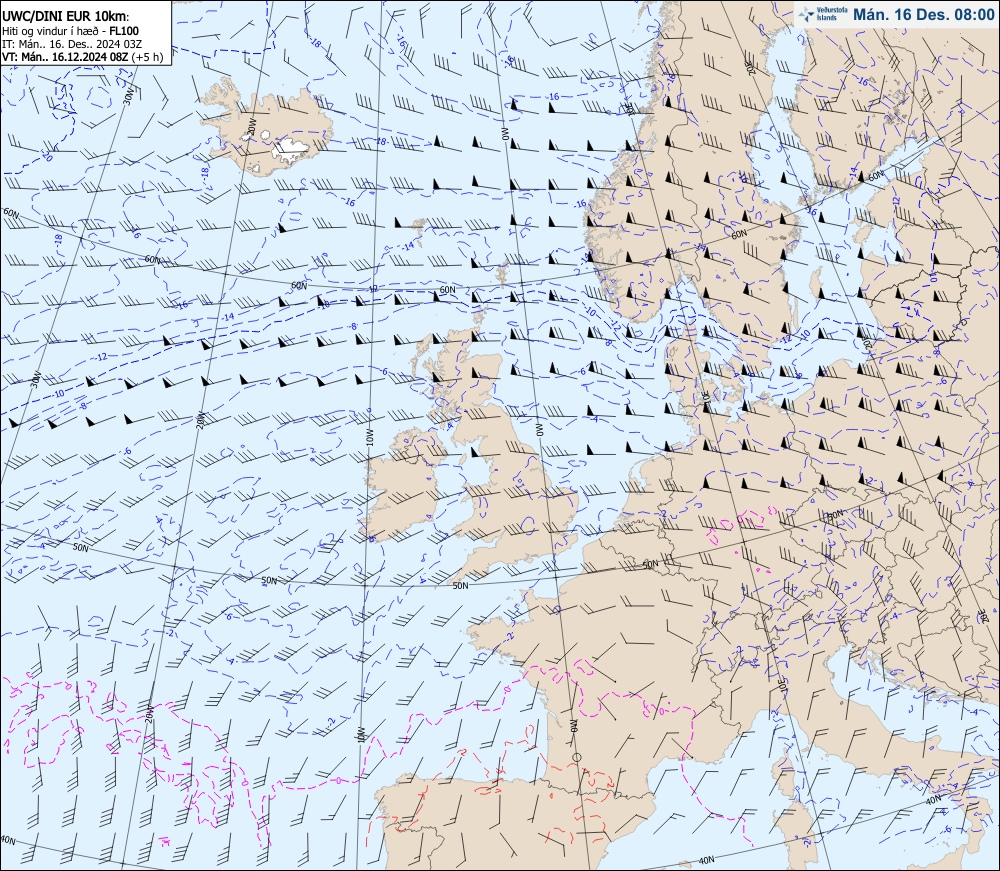Click the 30W label near the legend box
Image resolution: width=1000 pixels, height=871 pixels.
(129, 97)
